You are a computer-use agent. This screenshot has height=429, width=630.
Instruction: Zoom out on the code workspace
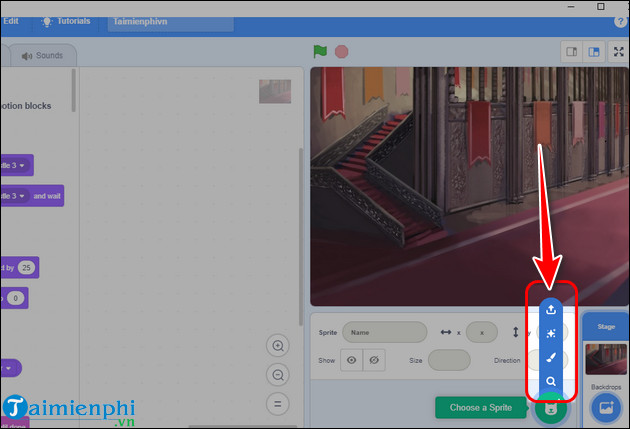(x=278, y=375)
